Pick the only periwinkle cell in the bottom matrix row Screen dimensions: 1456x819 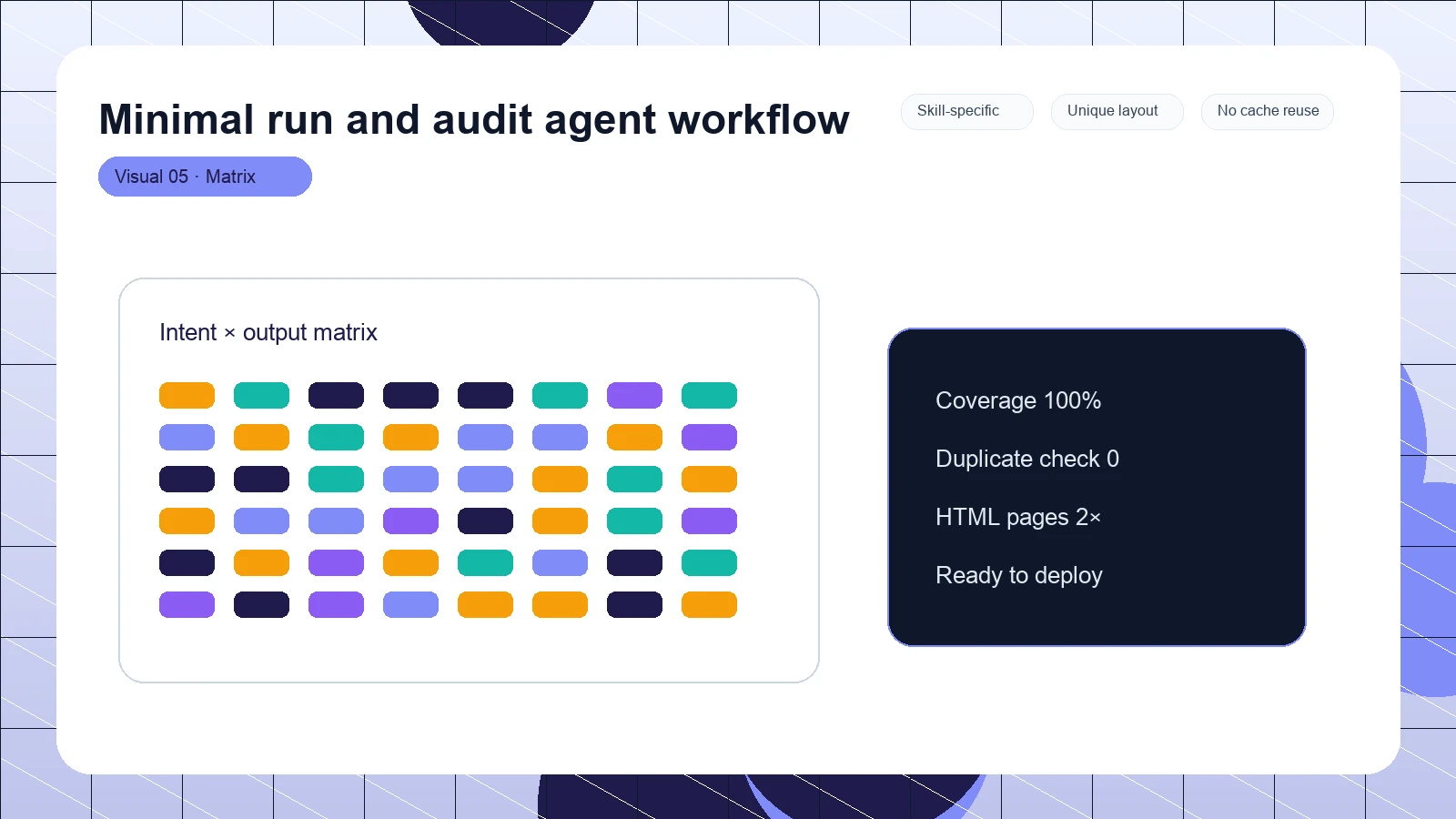pos(410,604)
